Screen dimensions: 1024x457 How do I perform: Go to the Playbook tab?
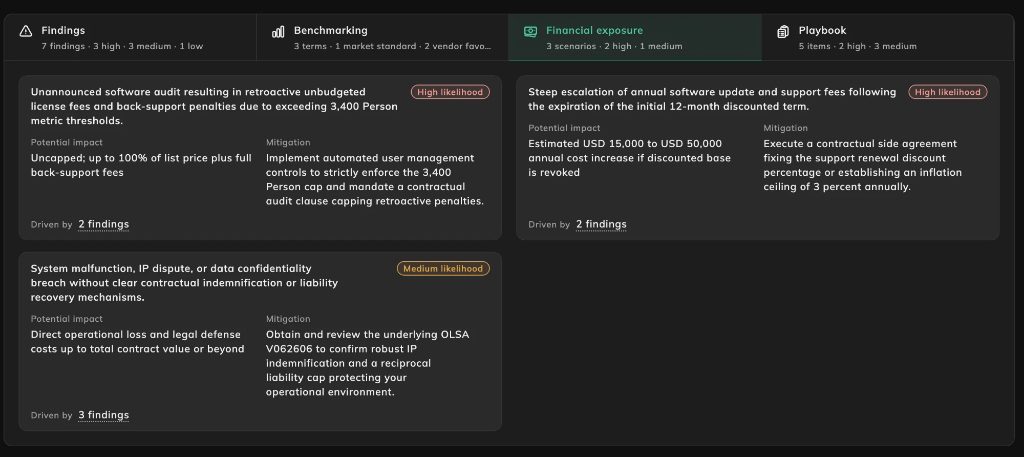[x=888, y=38]
